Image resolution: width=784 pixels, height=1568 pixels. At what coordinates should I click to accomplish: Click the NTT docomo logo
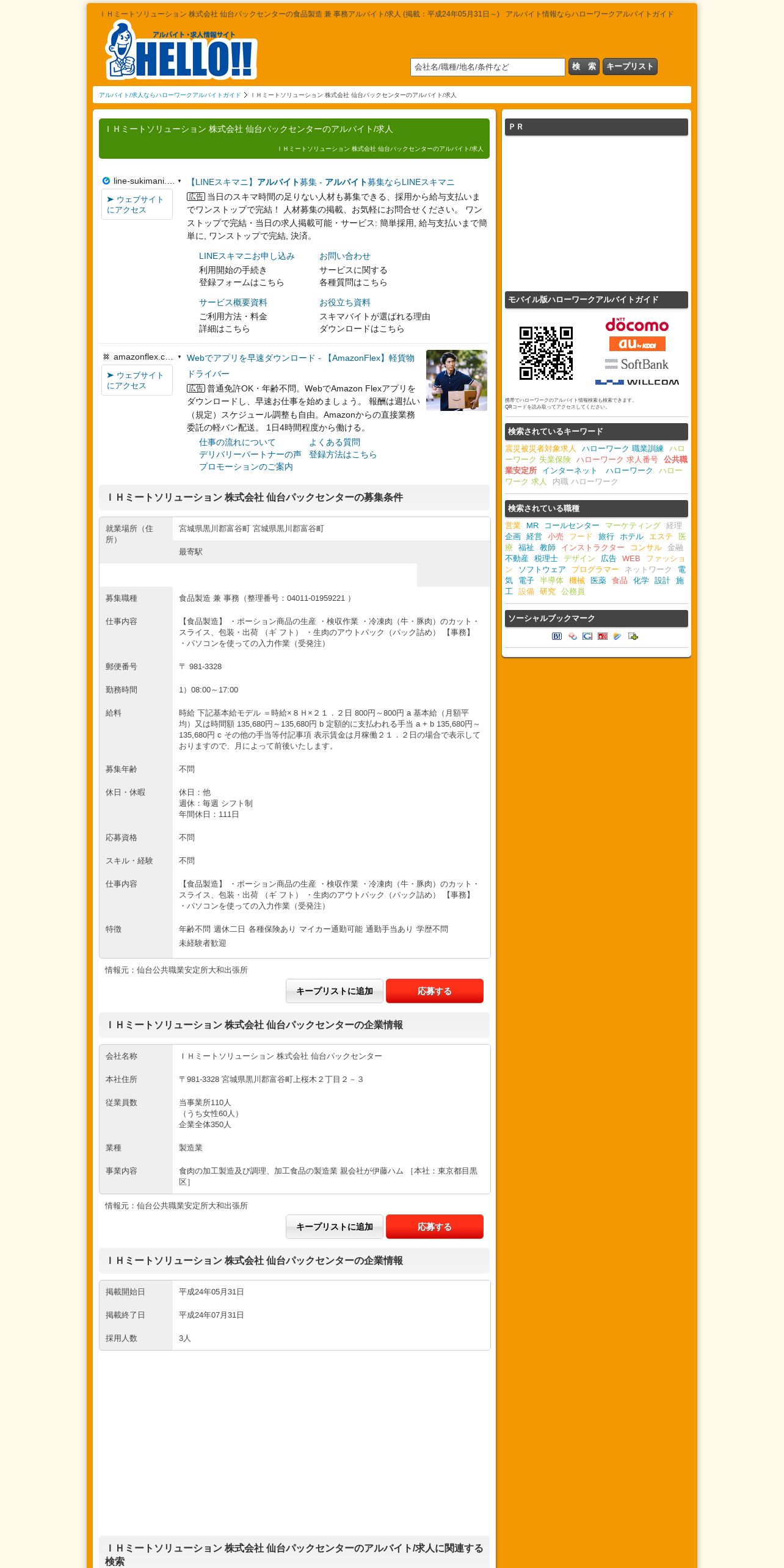click(637, 325)
